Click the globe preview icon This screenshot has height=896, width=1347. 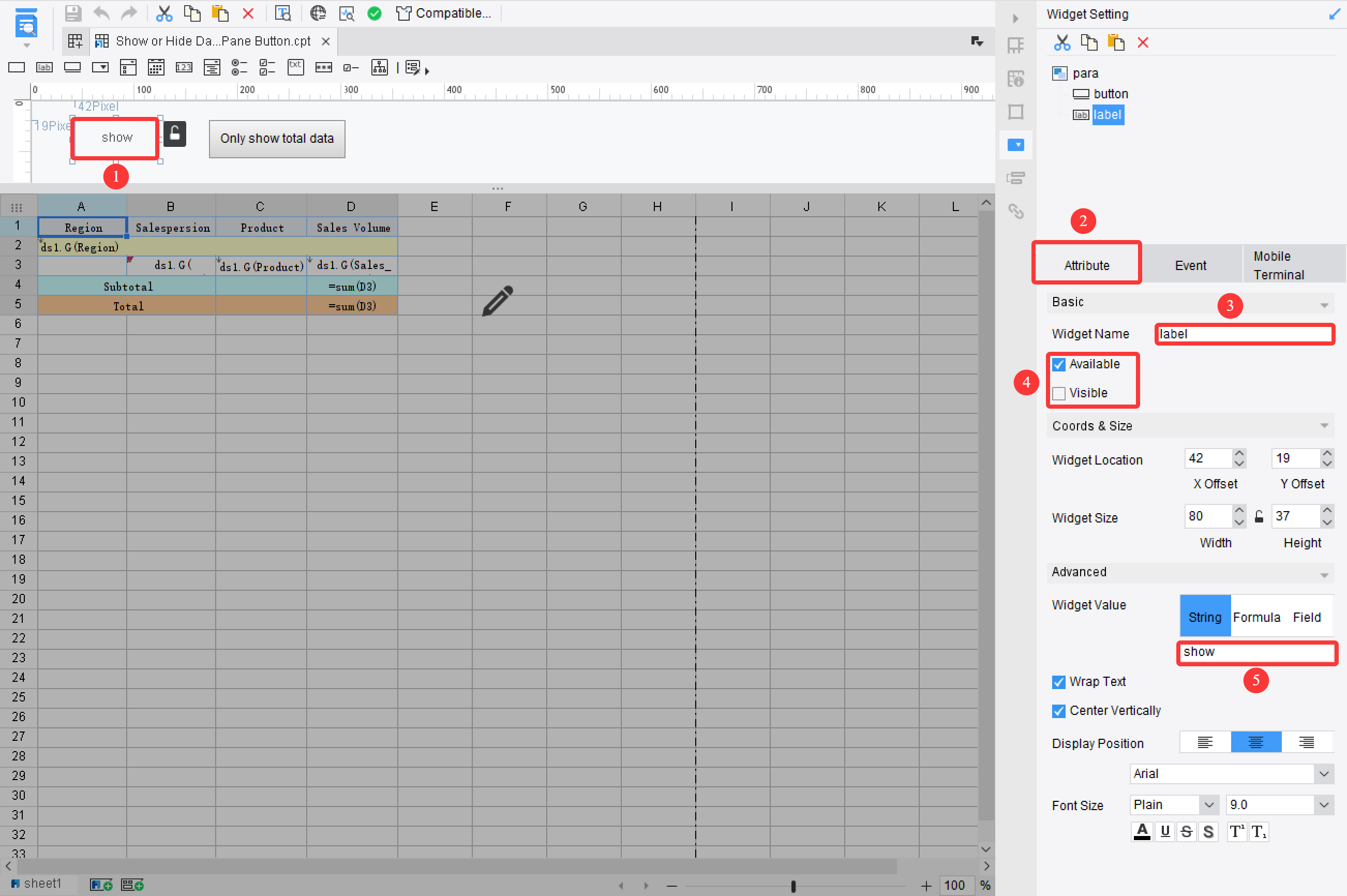(x=318, y=13)
